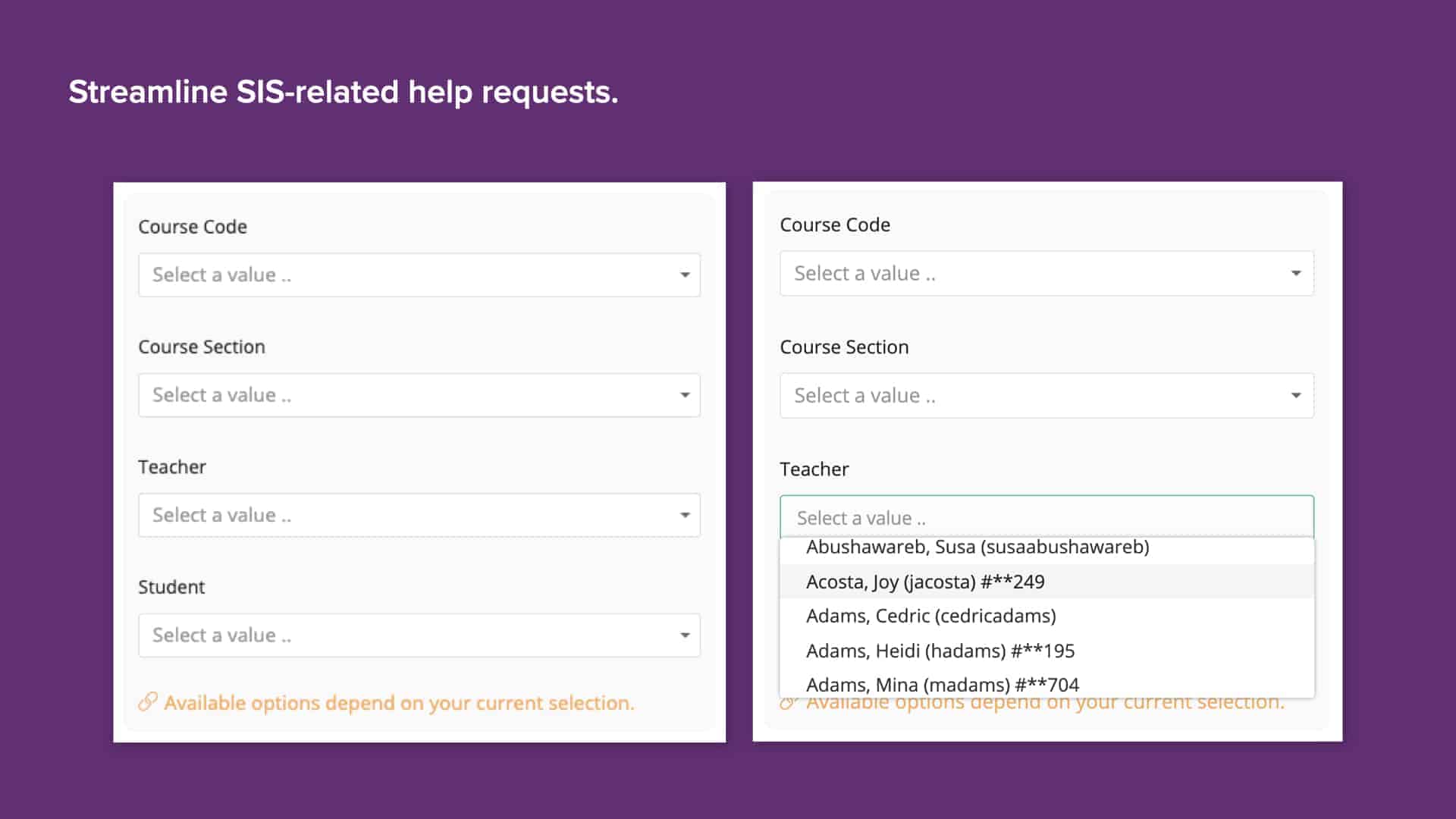Image resolution: width=1456 pixels, height=819 pixels.
Task: Click the right 'Available options' orange note
Action: (1043, 701)
